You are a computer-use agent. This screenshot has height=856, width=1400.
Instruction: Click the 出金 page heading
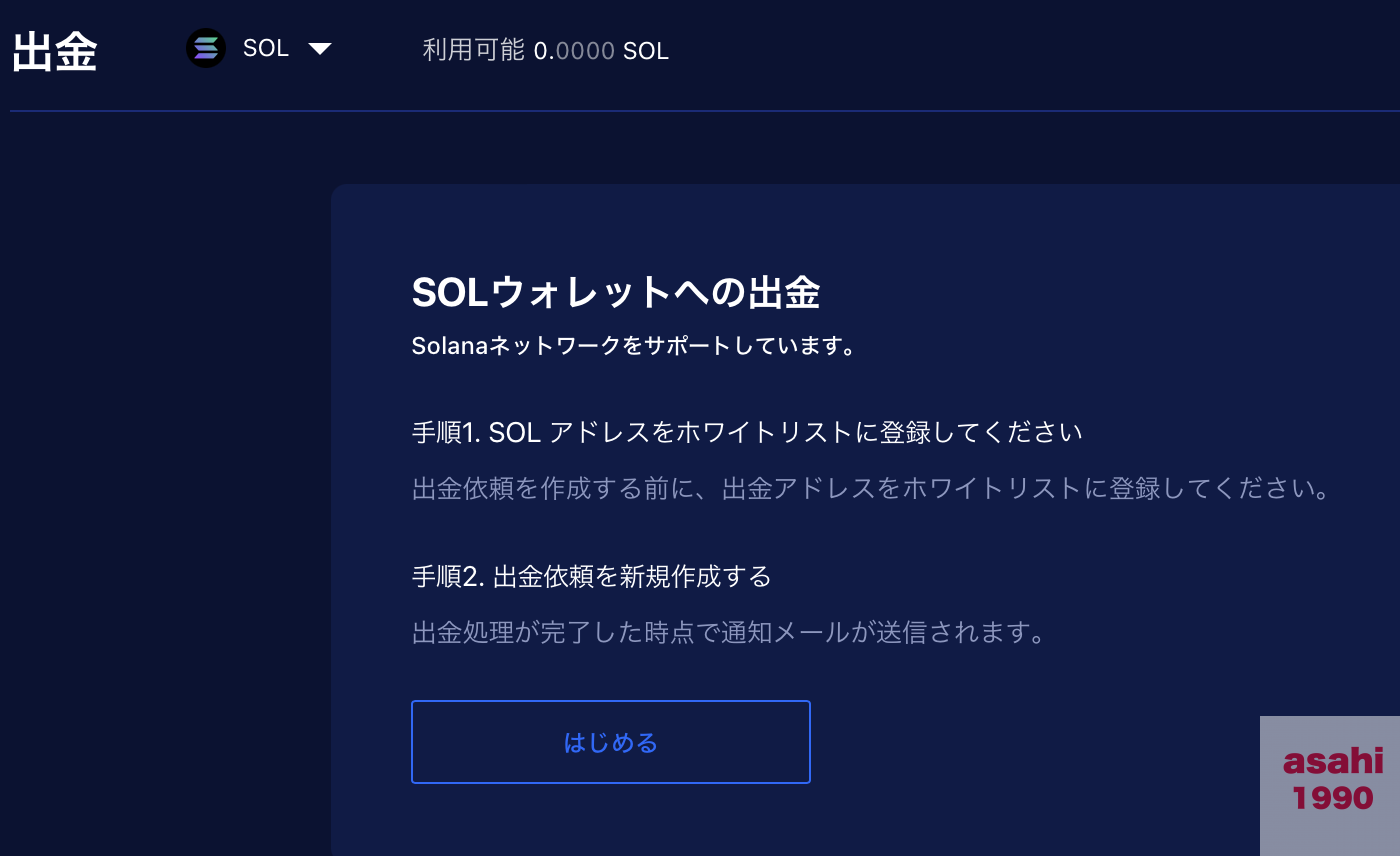(x=55, y=52)
